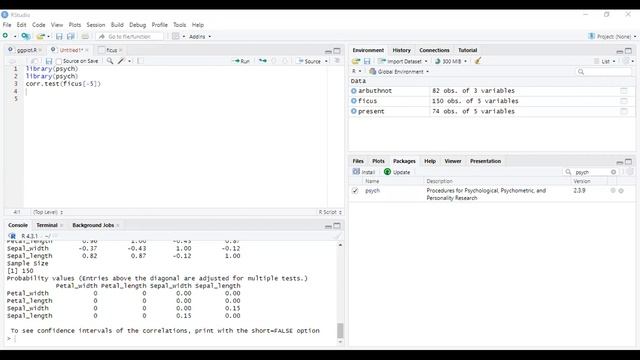Click the Source button
Image resolution: width=640 pixels, height=360 pixels.
[x=309, y=61]
